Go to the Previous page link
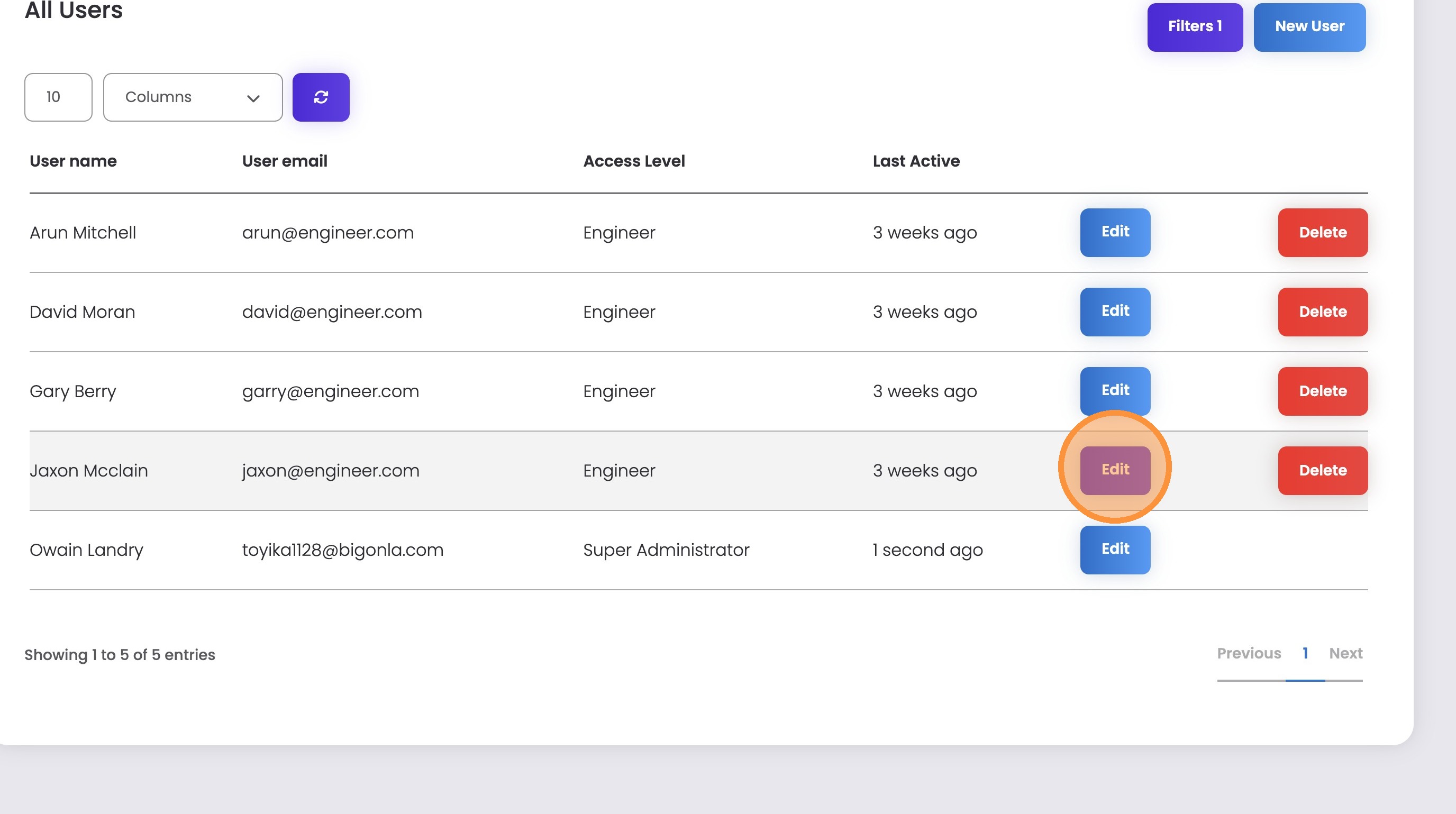 click(1249, 654)
